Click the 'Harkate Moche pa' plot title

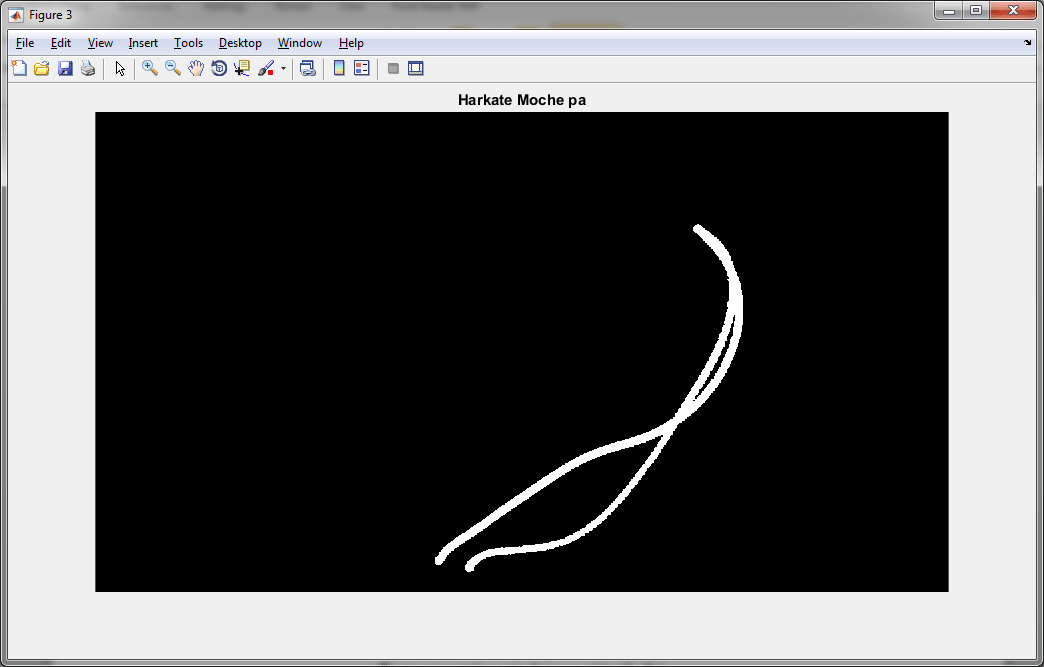click(x=522, y=100)
